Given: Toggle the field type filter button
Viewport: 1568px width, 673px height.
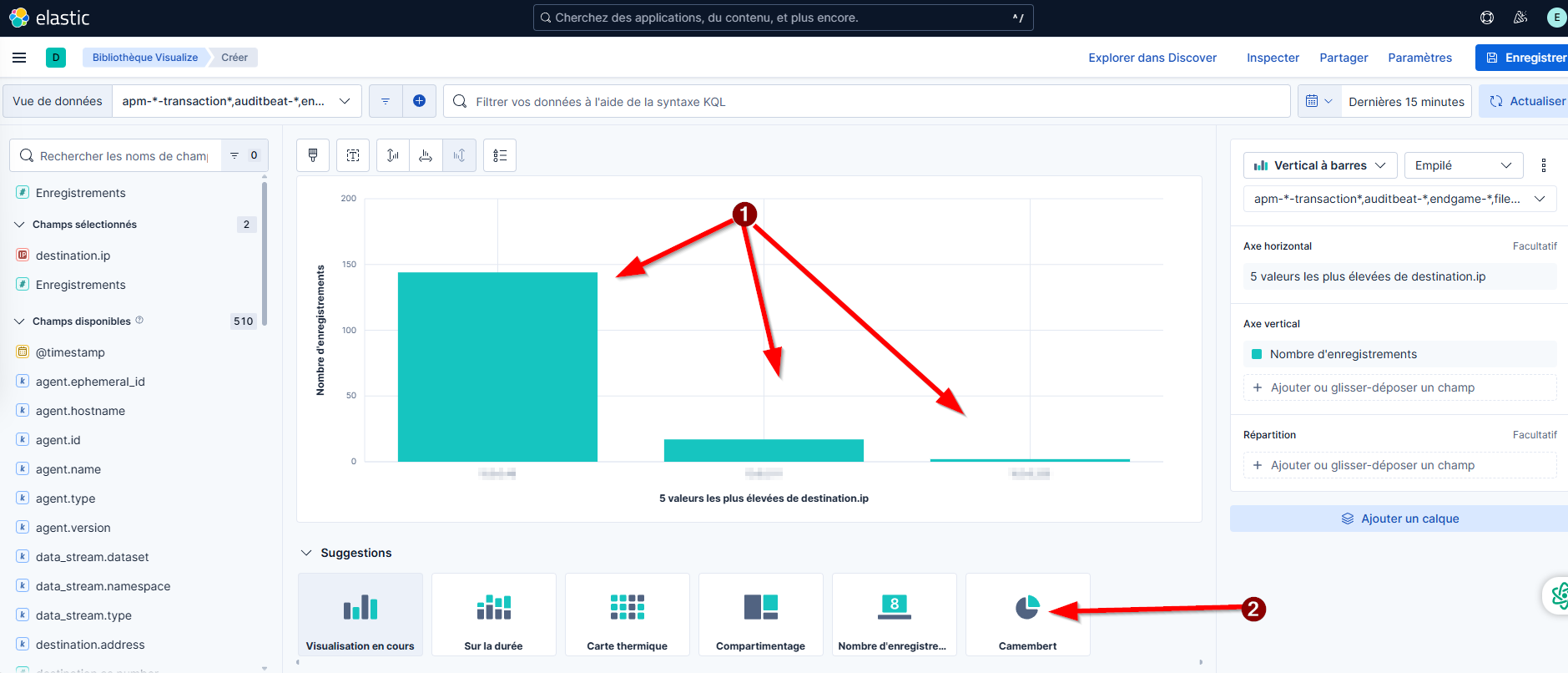Looking at the screenshot, I should pos(244,155).
